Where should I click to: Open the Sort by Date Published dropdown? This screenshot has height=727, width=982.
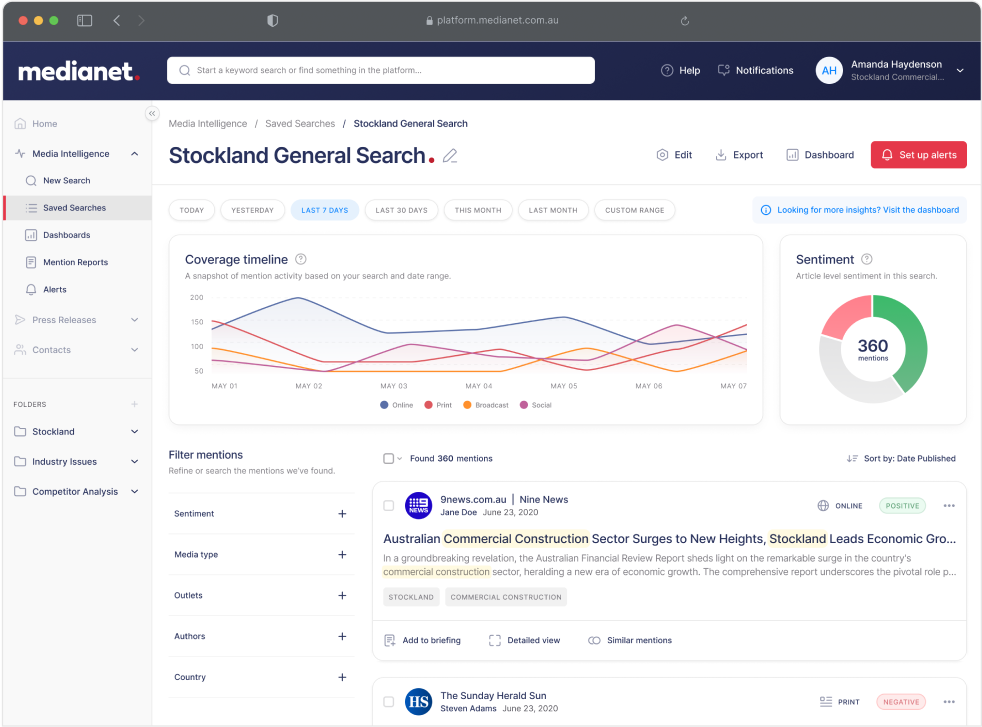[901, 458]
